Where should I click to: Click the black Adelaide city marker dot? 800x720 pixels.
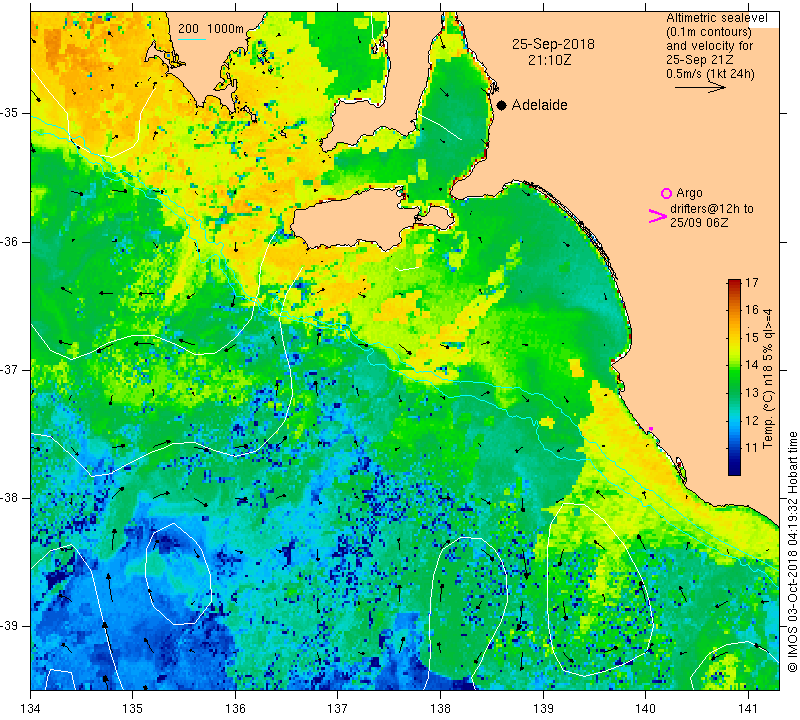coord(502,105)
